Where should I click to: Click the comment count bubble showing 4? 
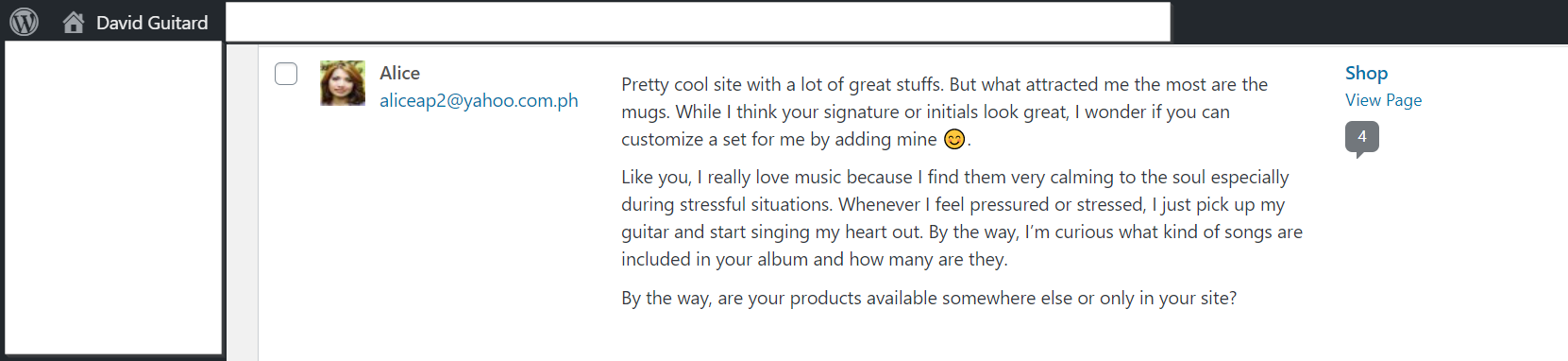click(1361, 138)
